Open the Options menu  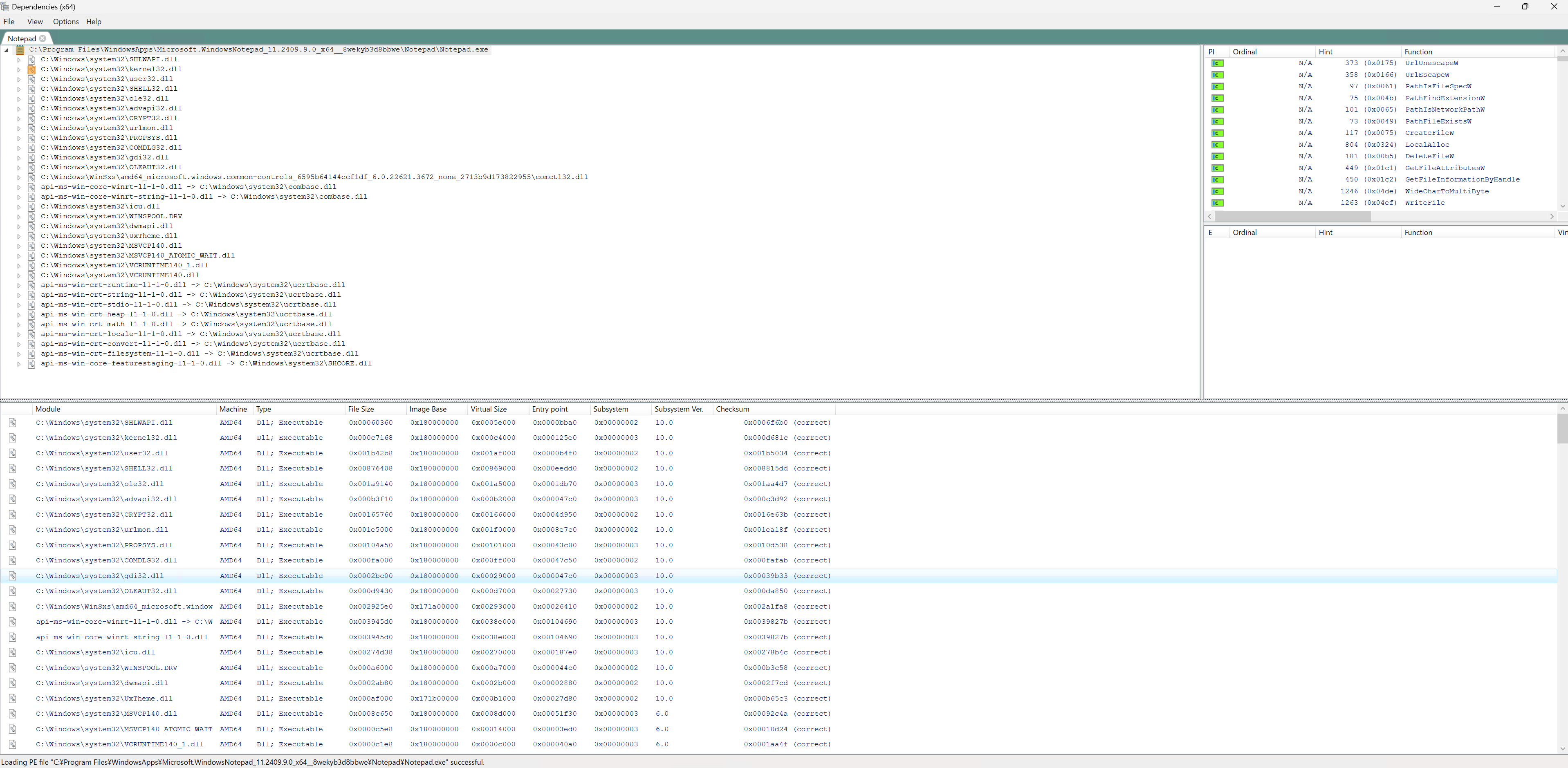(x=66, y=21)
